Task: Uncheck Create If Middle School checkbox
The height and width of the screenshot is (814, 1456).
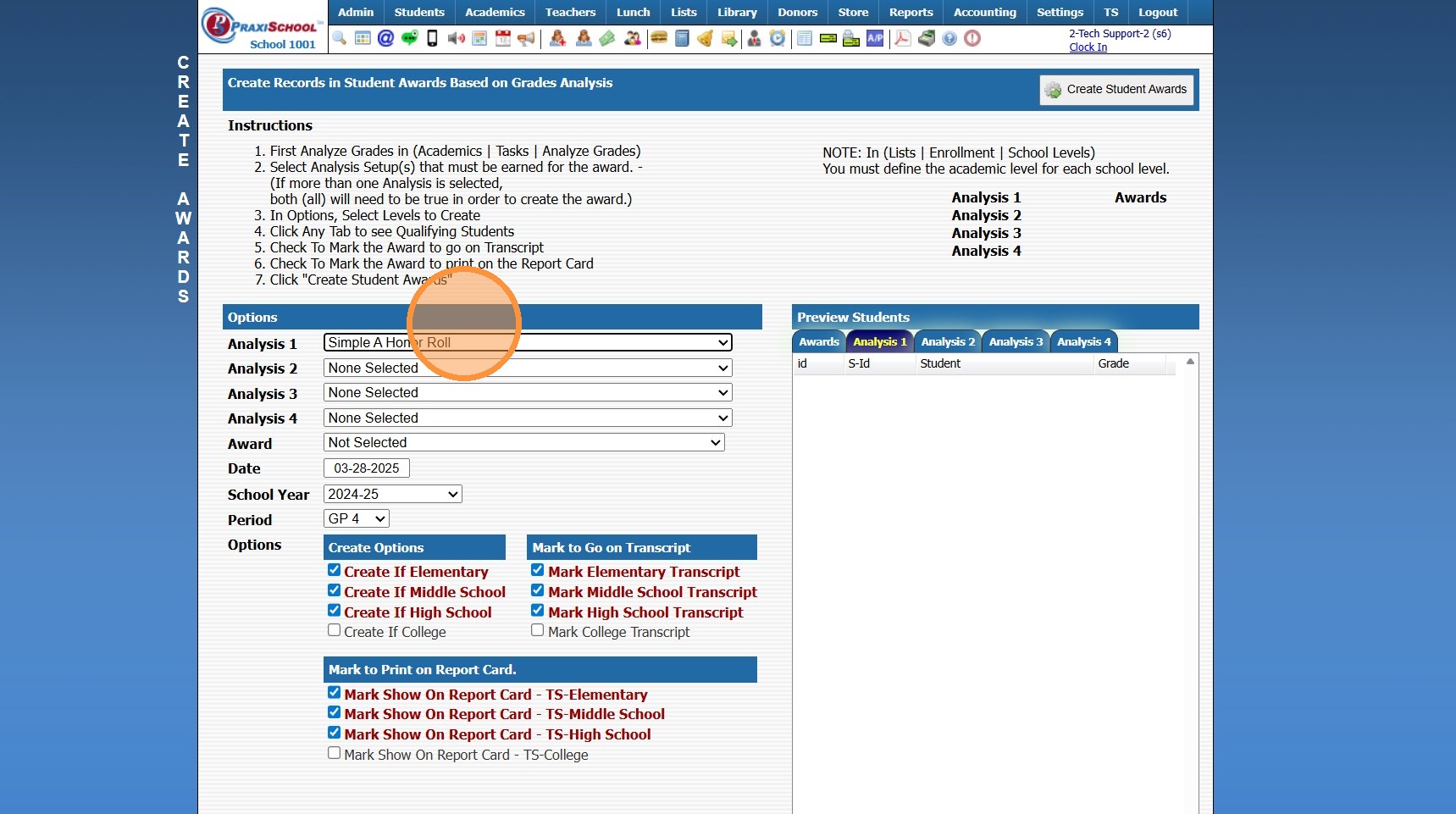Action: click(x=334, y=590)
